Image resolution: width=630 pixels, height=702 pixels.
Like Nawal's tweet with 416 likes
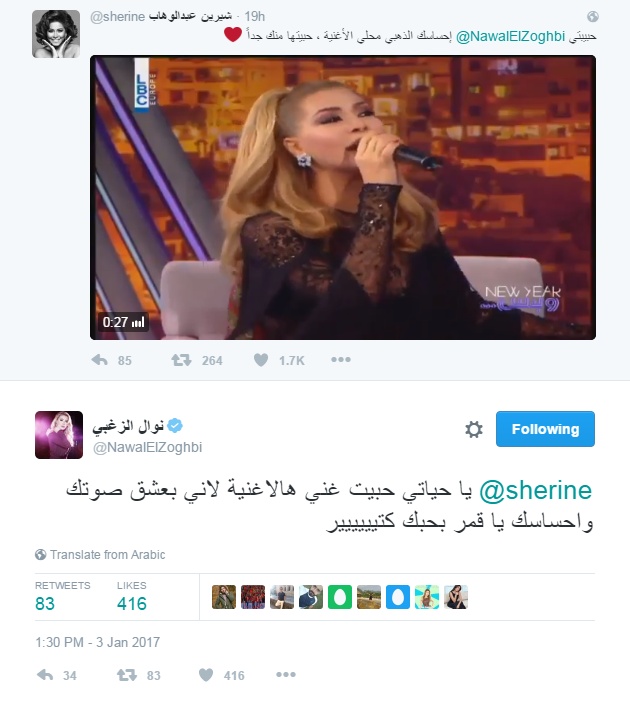206,675
